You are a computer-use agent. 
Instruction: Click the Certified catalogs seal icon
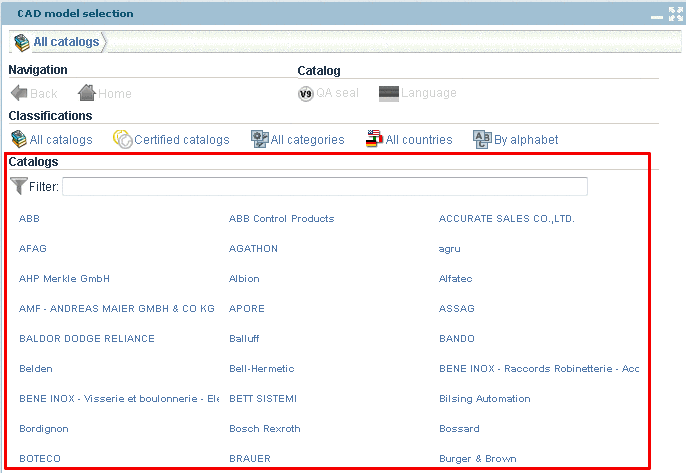(x=122, y=140)
